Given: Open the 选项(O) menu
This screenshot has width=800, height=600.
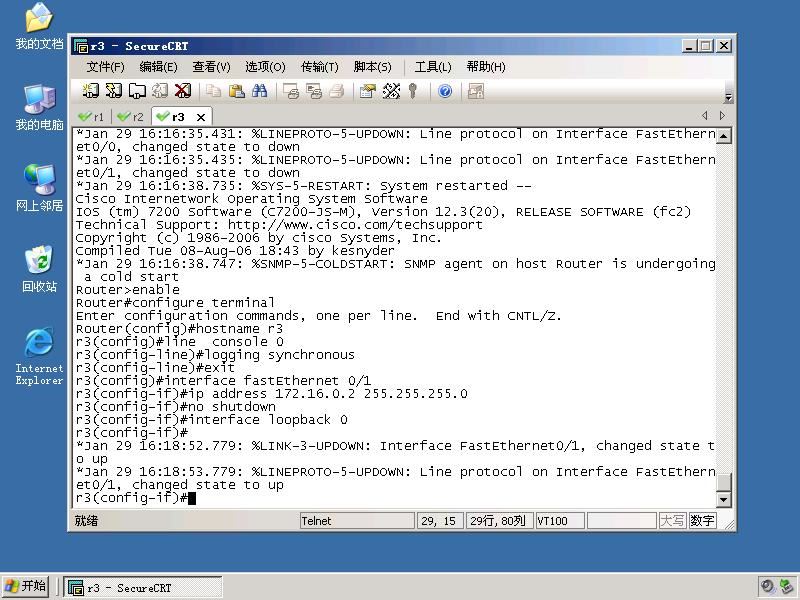Looking at the screenshot, I should point(265,67).
